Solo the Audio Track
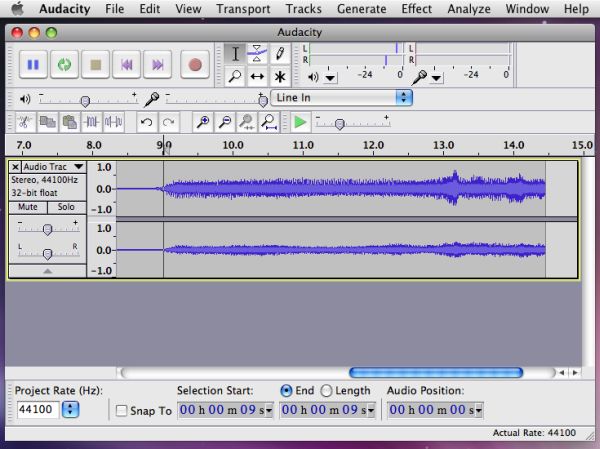This screenshot has height=449, width=600. pos(66,207)
